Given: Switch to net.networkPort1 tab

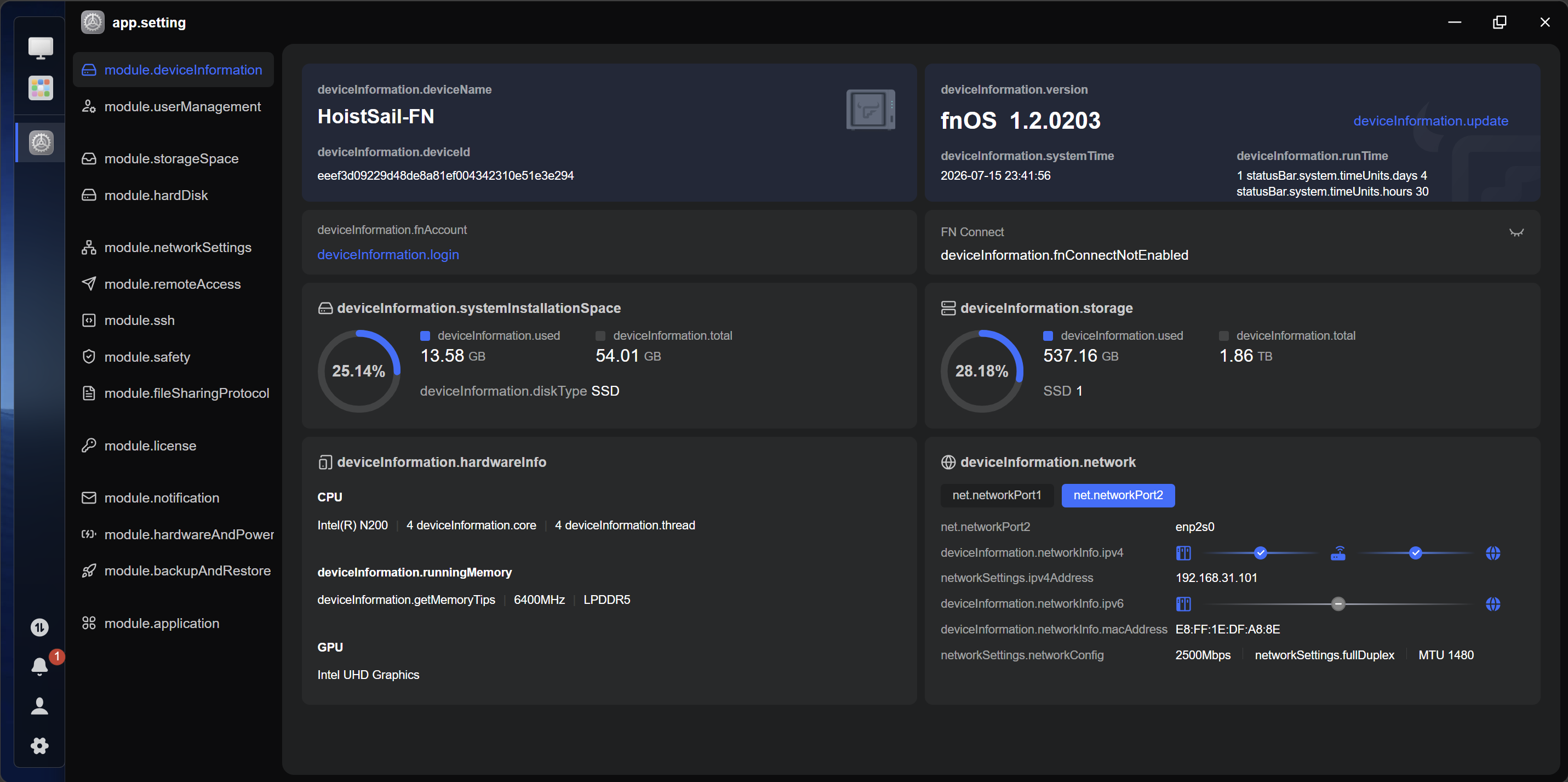Looking at the screenshot, I should (x=997, y=495).
